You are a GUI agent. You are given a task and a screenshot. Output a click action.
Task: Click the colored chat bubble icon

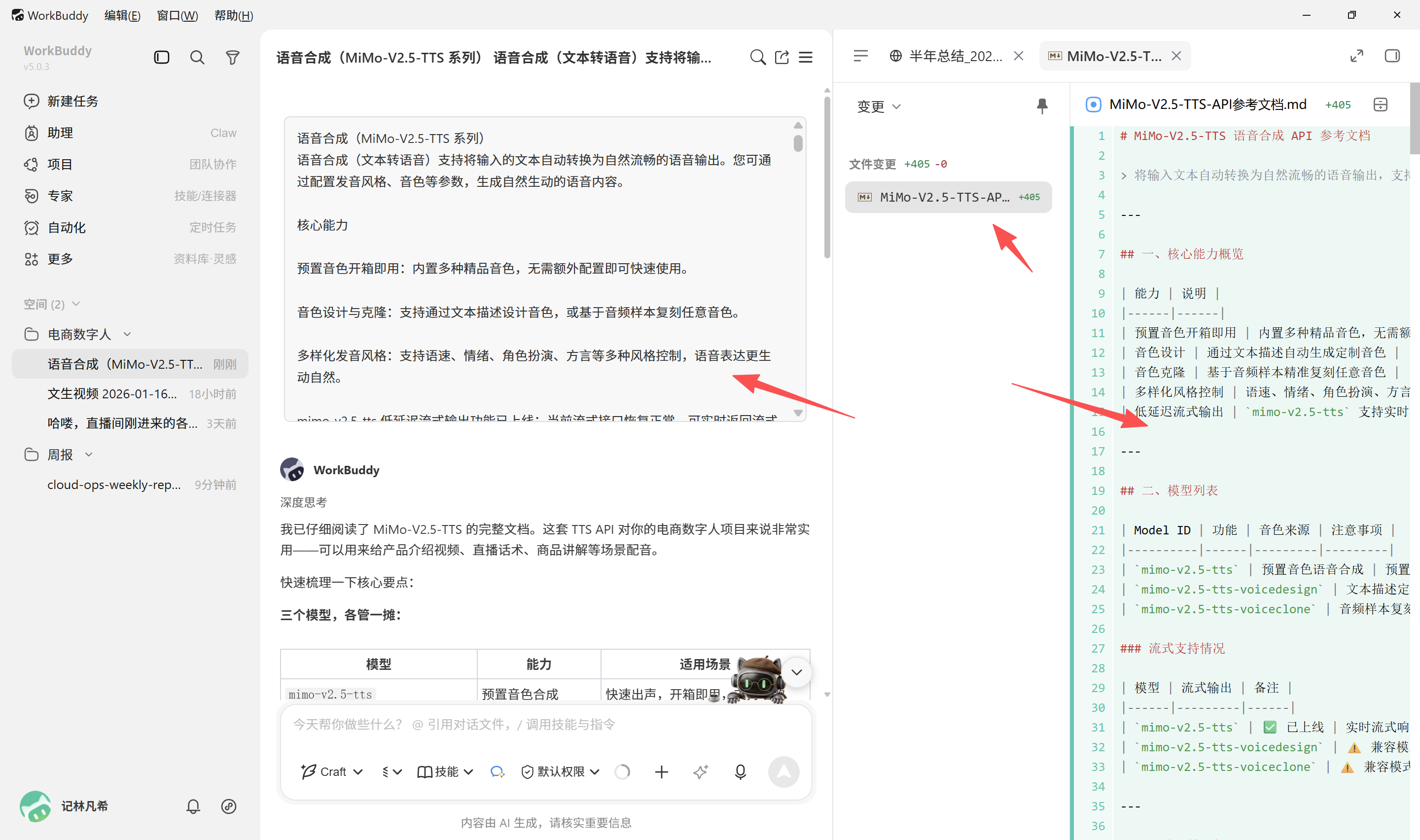pyautogui.click(x=497, y=771)
